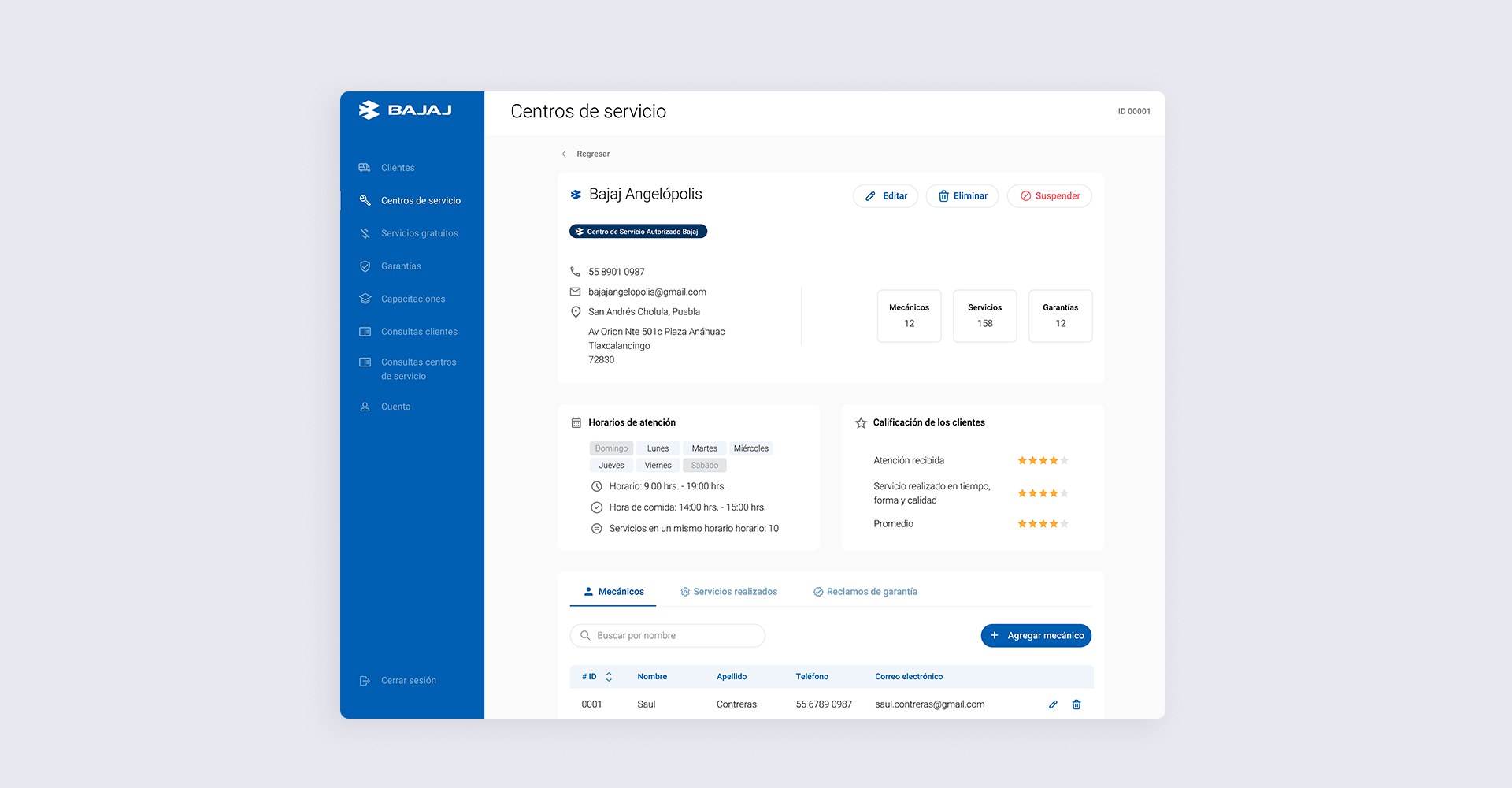
Task: Switch to the Reclamos de garantía tab
Action: (x=865, y=592)
